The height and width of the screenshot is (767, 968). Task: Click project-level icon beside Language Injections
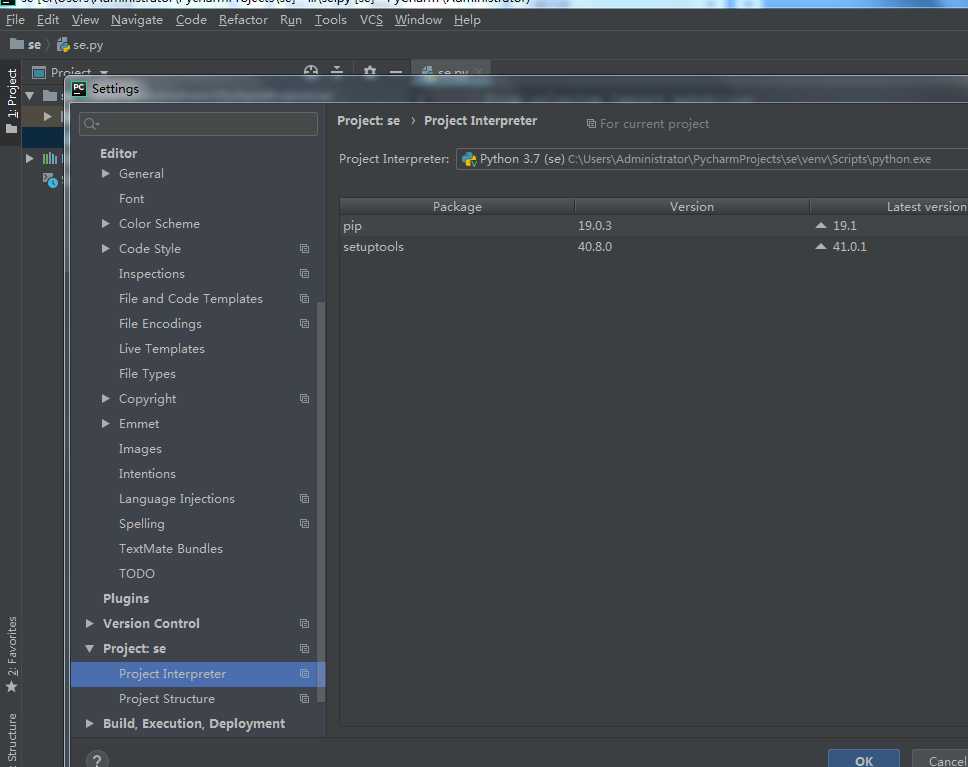pyautogui.click(x=304, y=498)
